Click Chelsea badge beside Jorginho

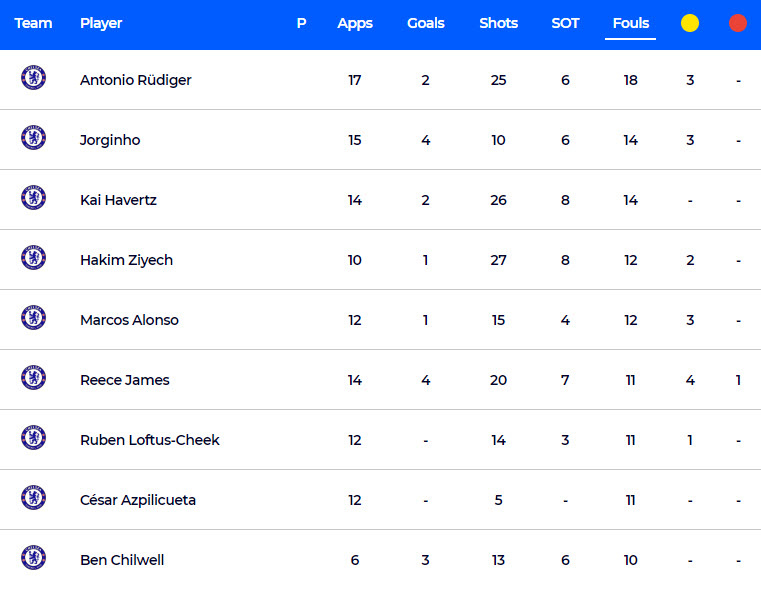(x=33, y=138)
